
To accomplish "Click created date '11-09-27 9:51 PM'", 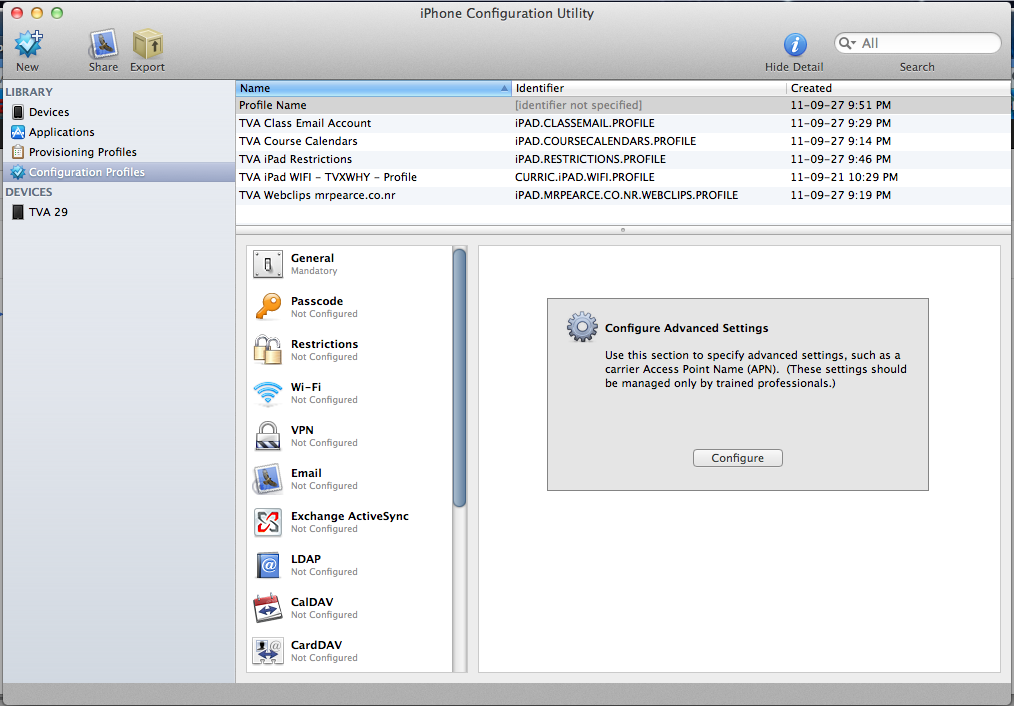I will click(x=841, y=105).
